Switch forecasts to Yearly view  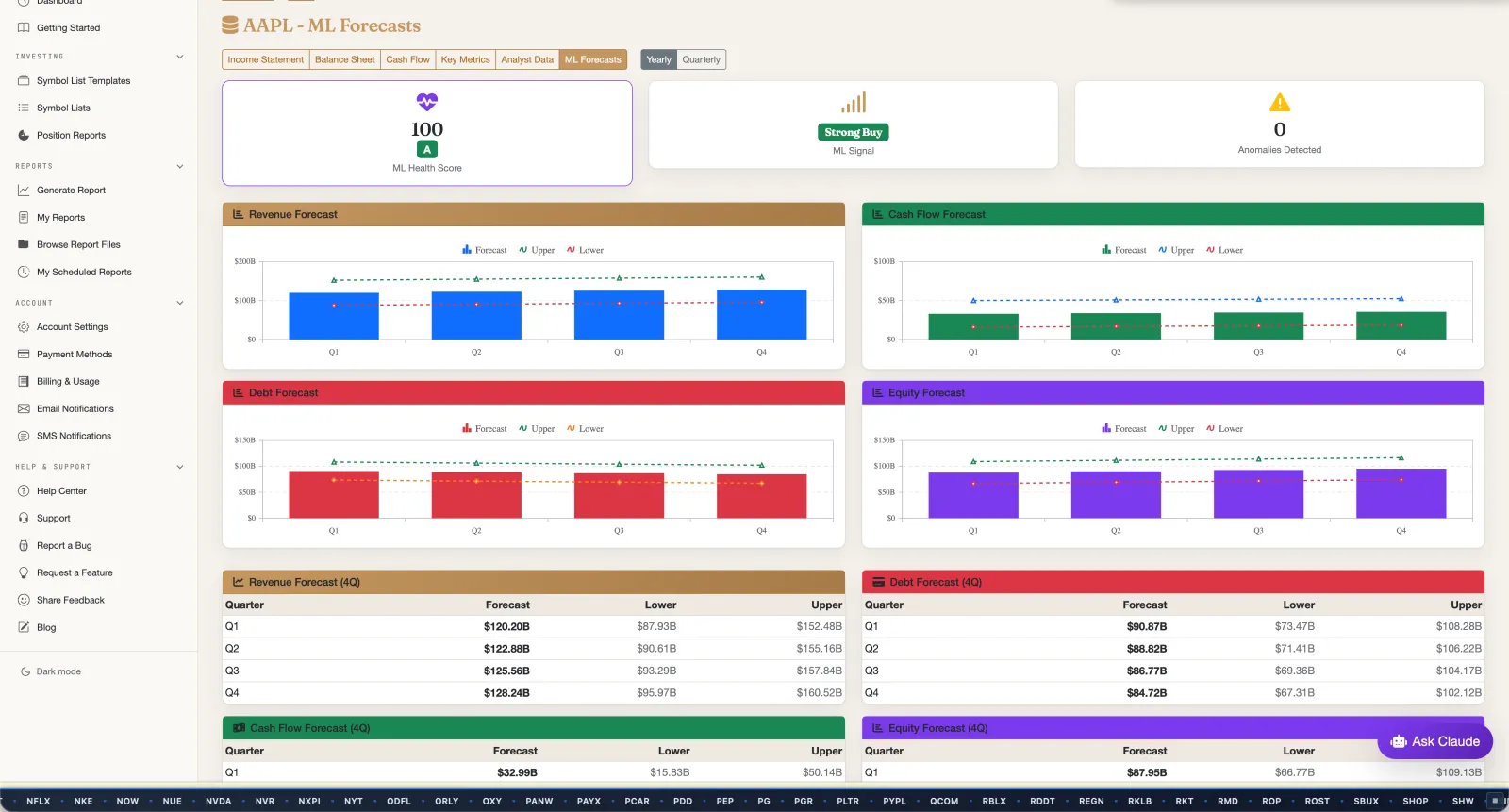tap(658, 59)
